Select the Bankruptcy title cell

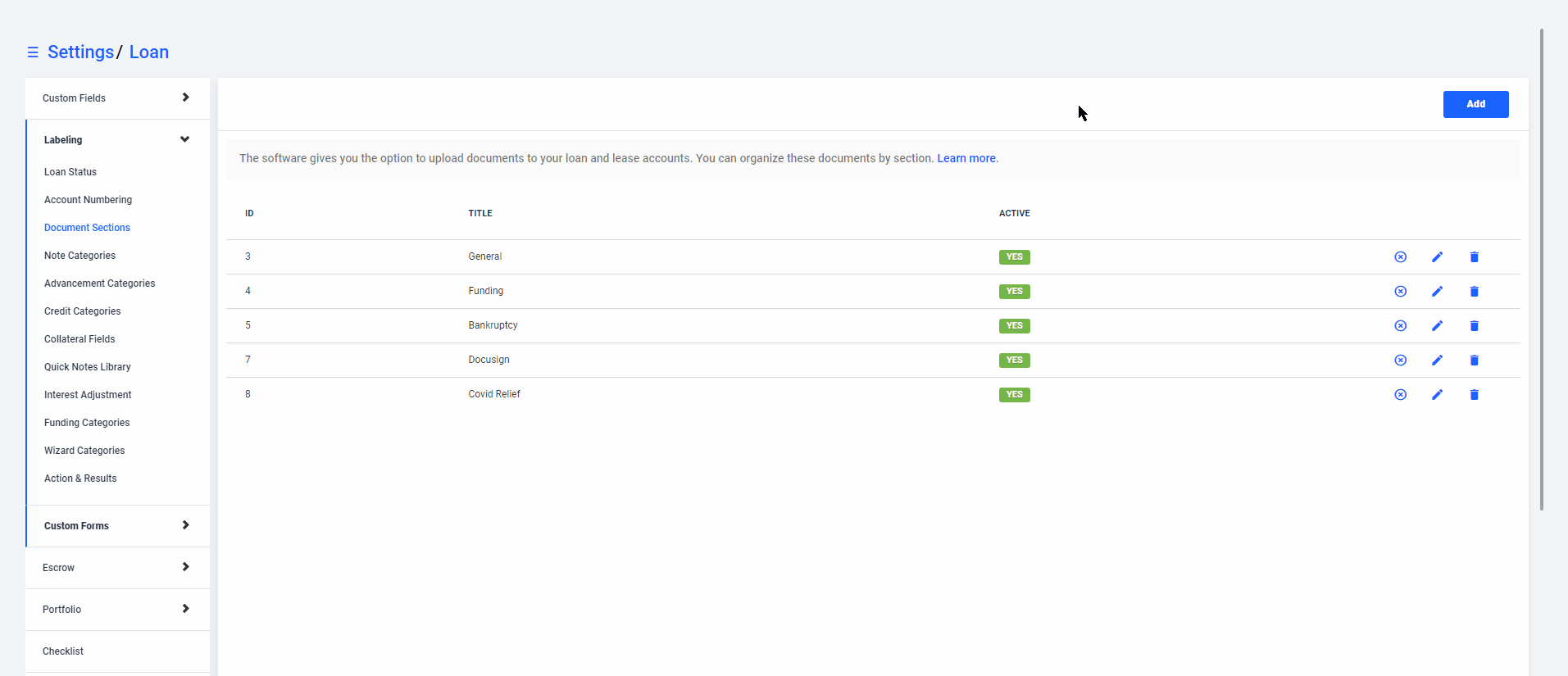pyautogui.click(x=493, y=325)
